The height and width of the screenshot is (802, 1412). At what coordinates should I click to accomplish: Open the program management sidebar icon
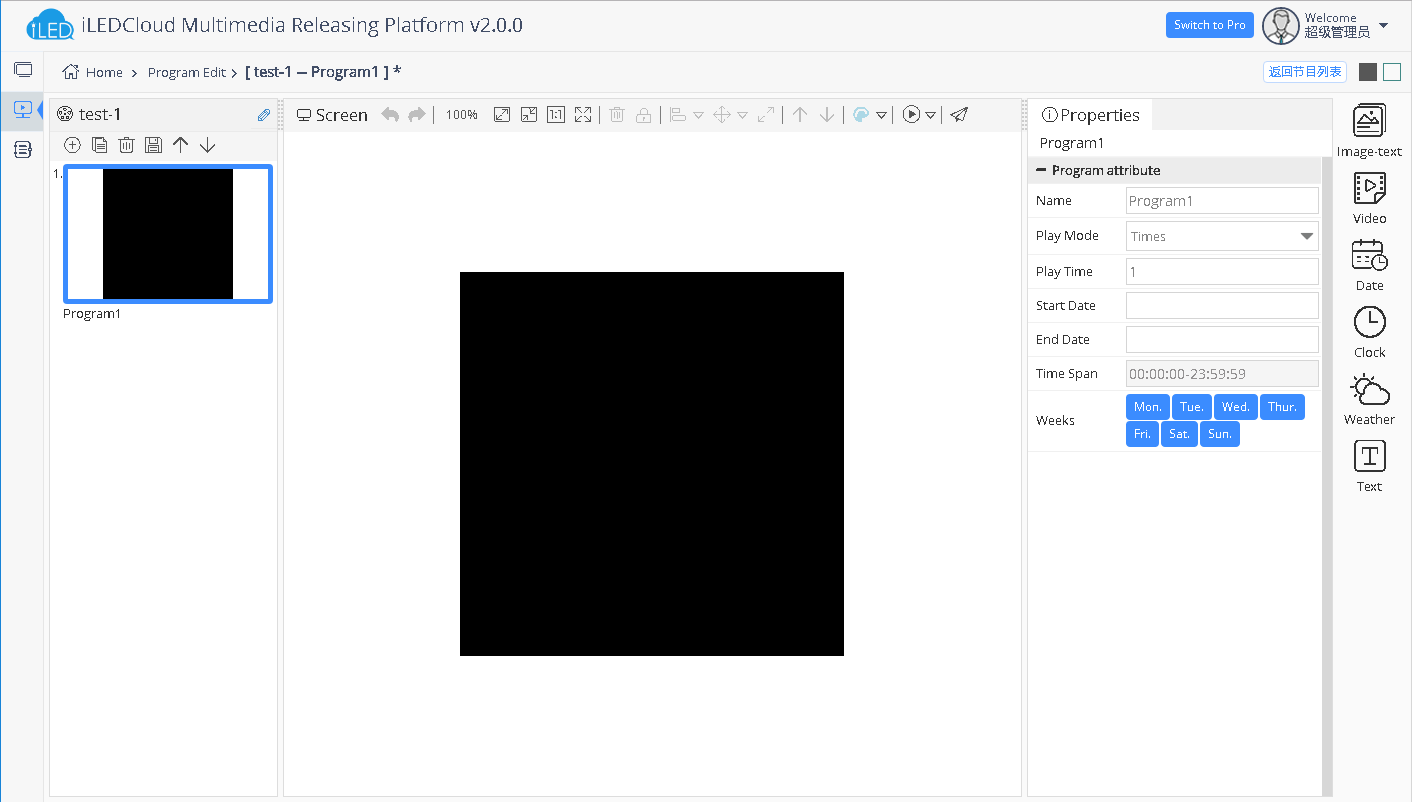pos(22,109)
